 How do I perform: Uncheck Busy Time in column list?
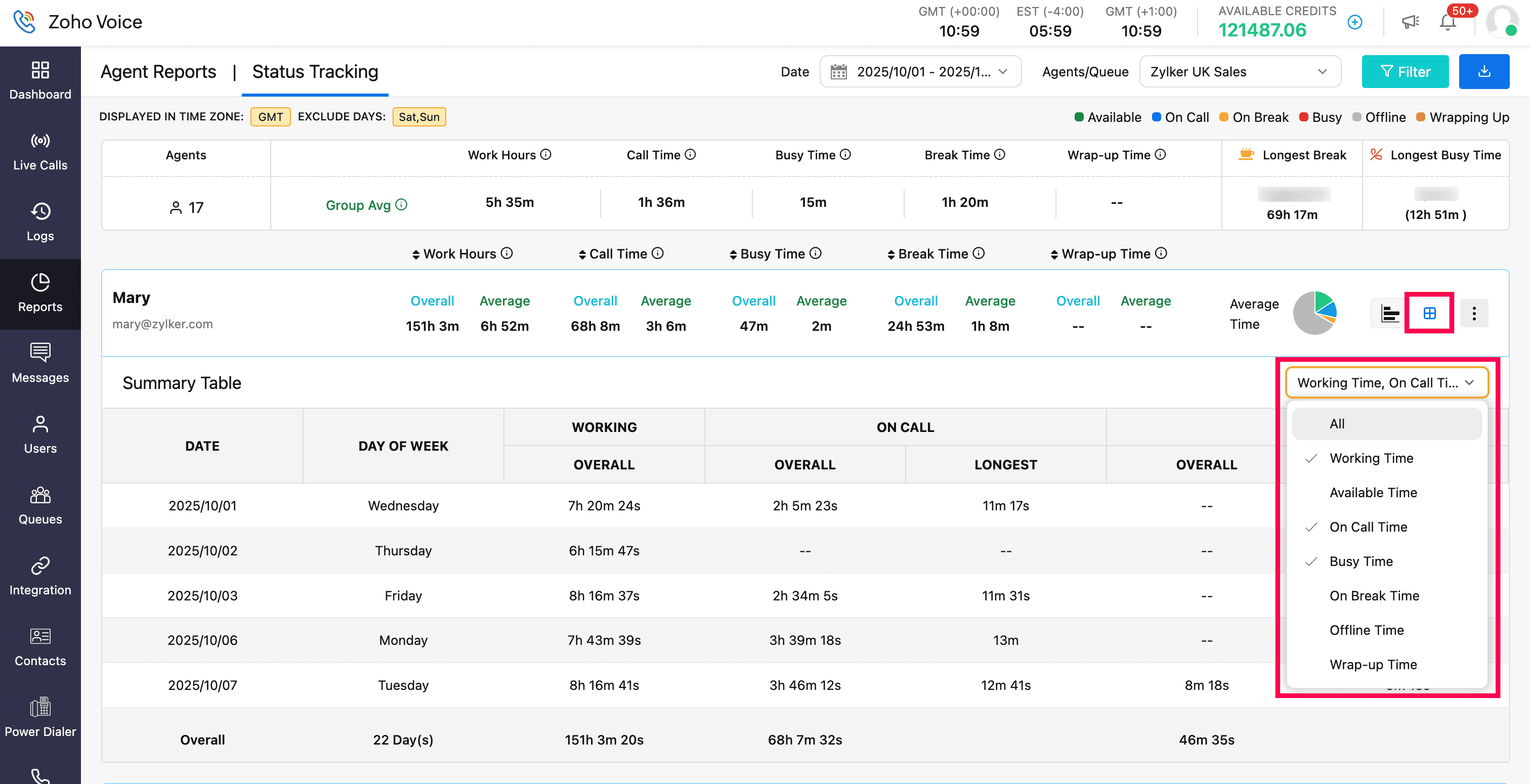[x=1361, y=561]
